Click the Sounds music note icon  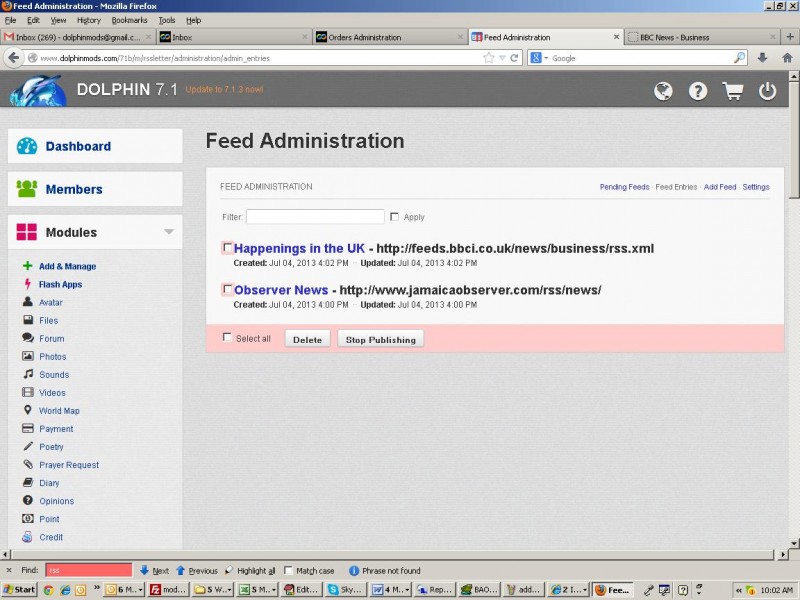click(28, 374)
